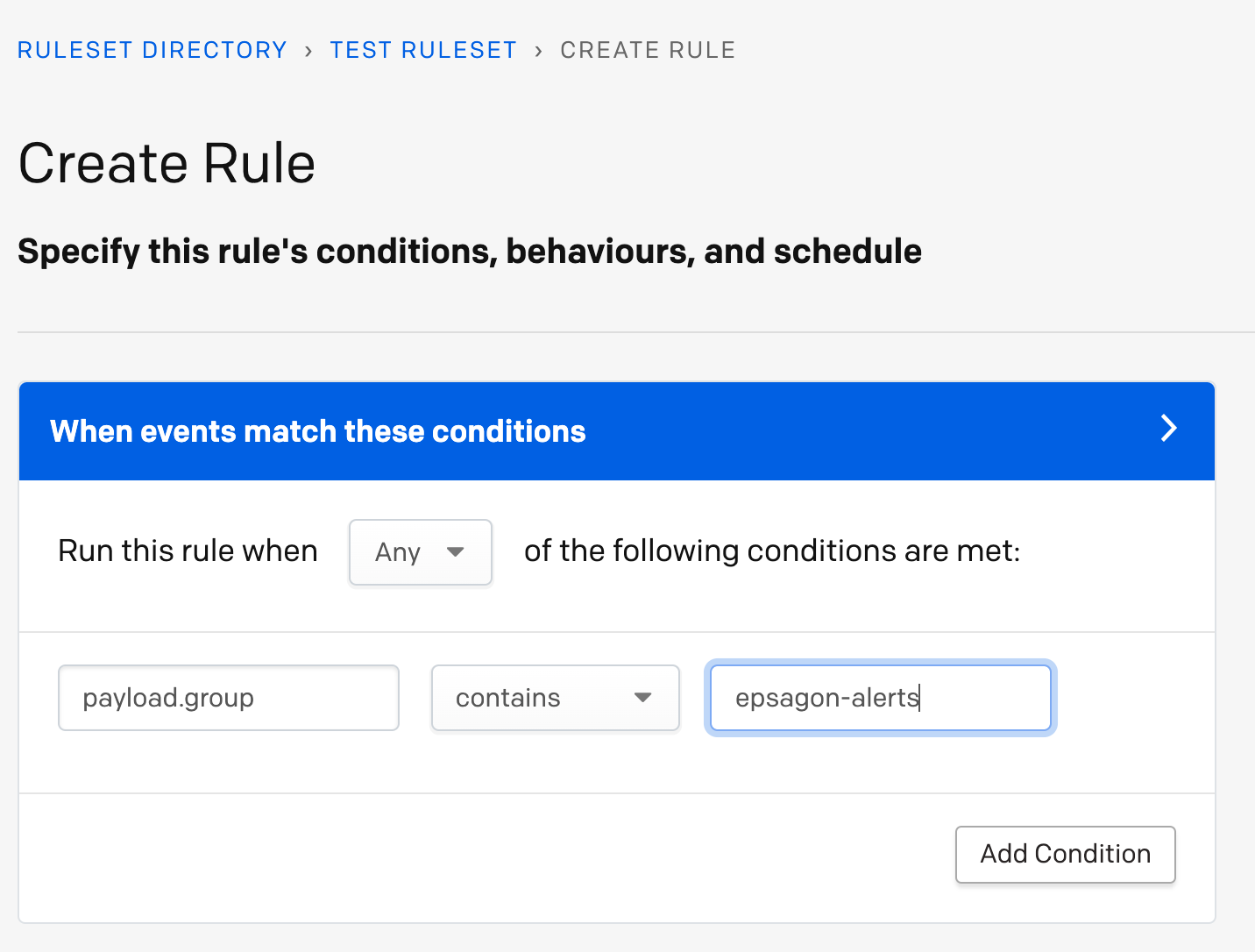Screen dimensions: 1255x952
Task: Open the Any match-type dropdown
Action: (x=421, y=552)
